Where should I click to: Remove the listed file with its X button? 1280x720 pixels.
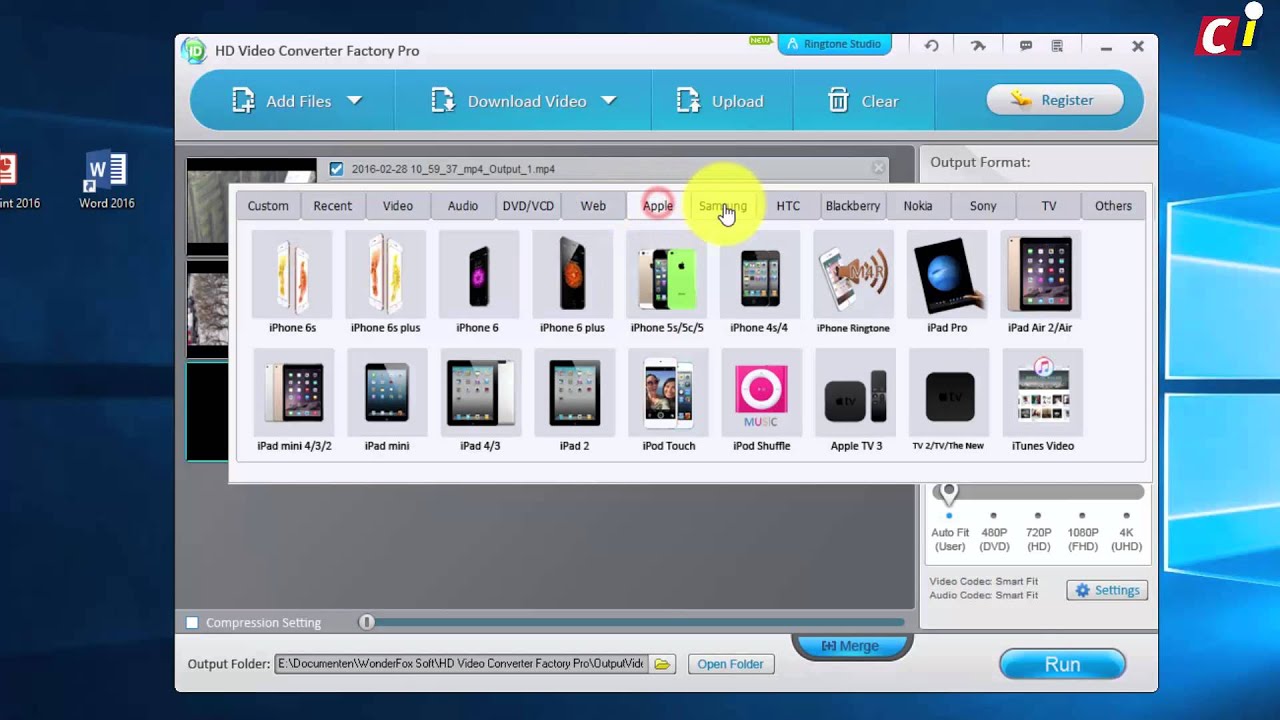(879, 168)
